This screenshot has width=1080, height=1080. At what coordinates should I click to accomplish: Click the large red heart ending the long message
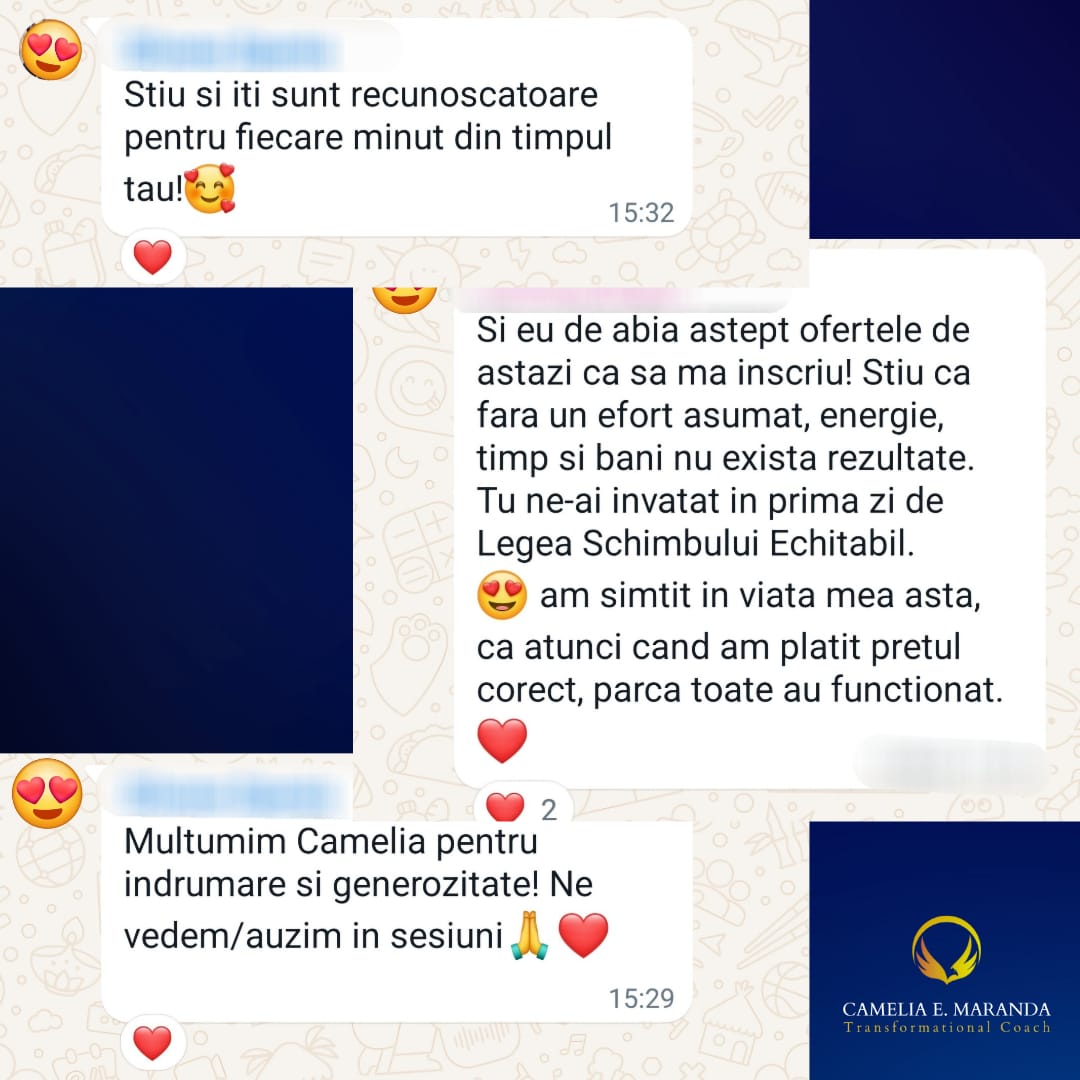[502, 740]
